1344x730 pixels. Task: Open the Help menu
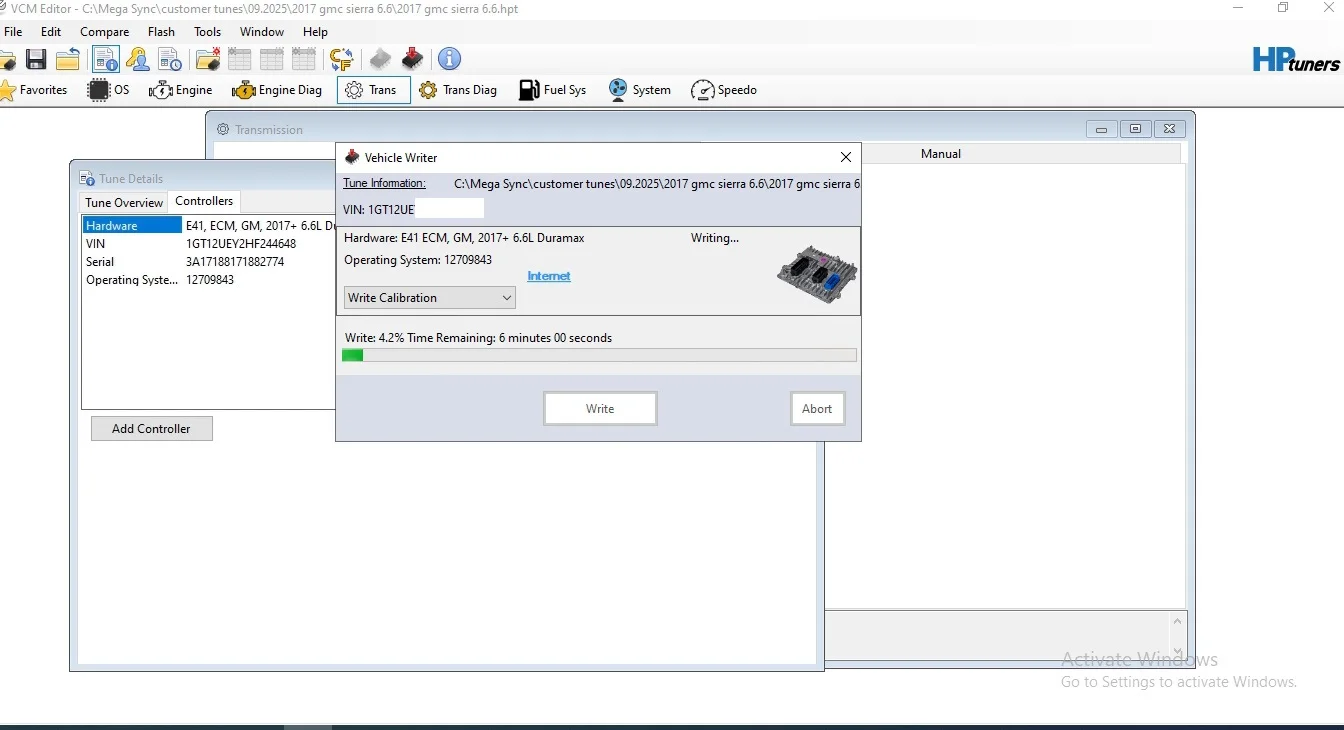coord(315,32)
